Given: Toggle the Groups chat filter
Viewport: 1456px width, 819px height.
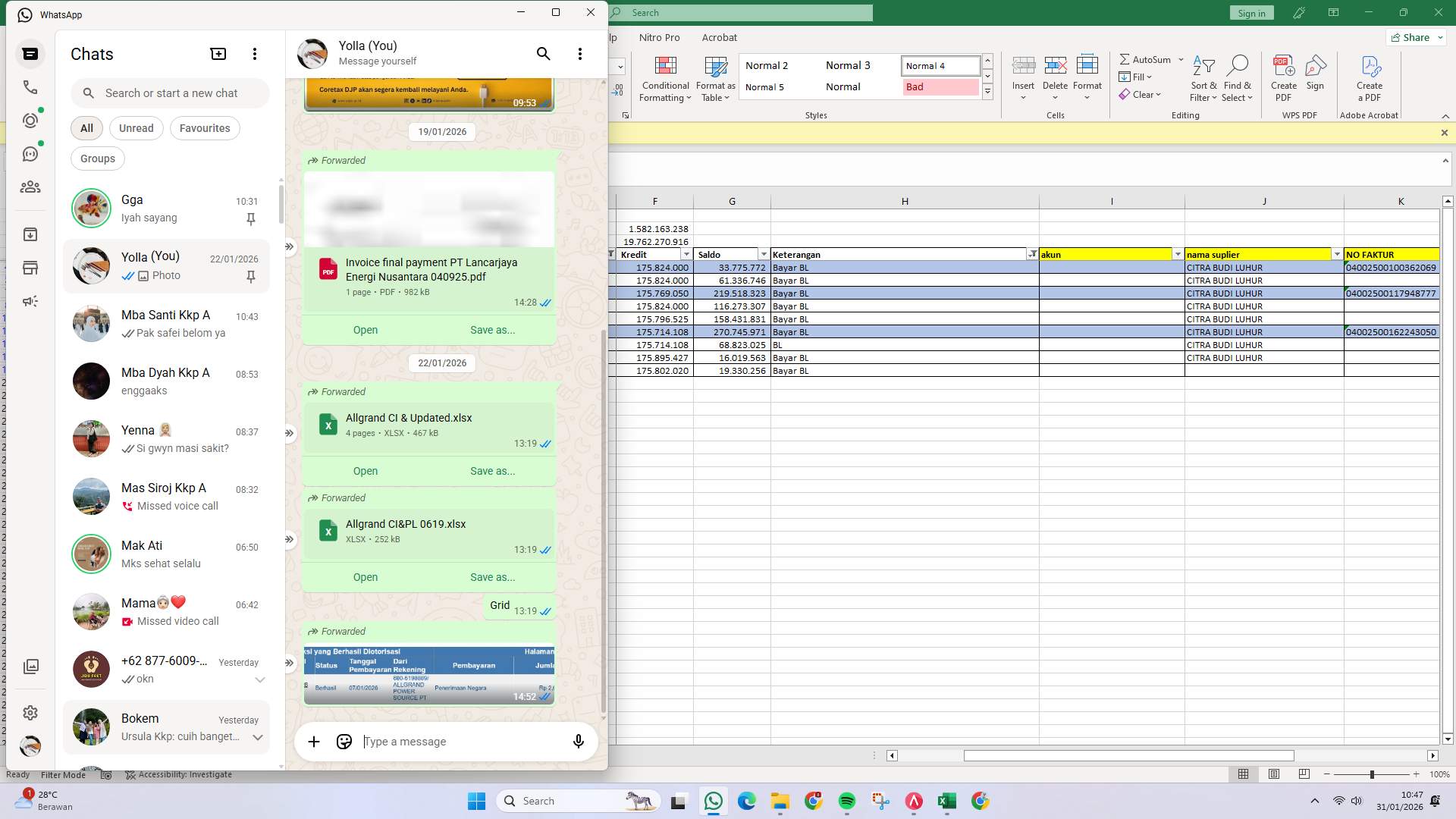Looking at the screenshot, I should coord(97,158).
